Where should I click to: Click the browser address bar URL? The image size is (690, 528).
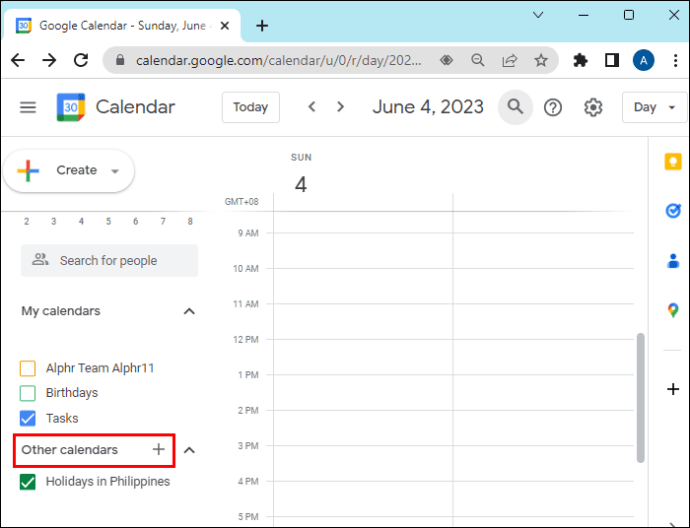pyautogui.click(x=279, y=60)
